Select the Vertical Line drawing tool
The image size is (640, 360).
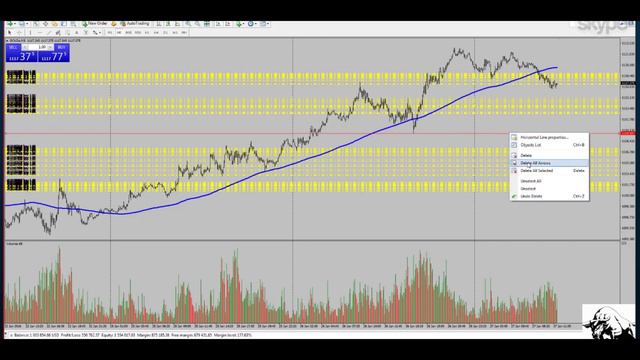click(x=31, y=32)
